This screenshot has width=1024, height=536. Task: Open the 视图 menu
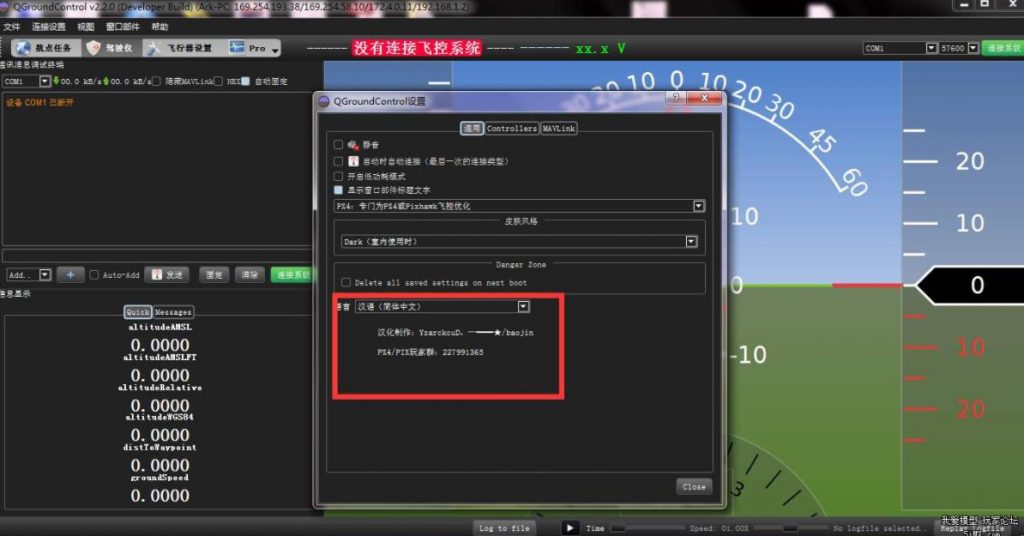pyautogui.click(x=86, y=27)
